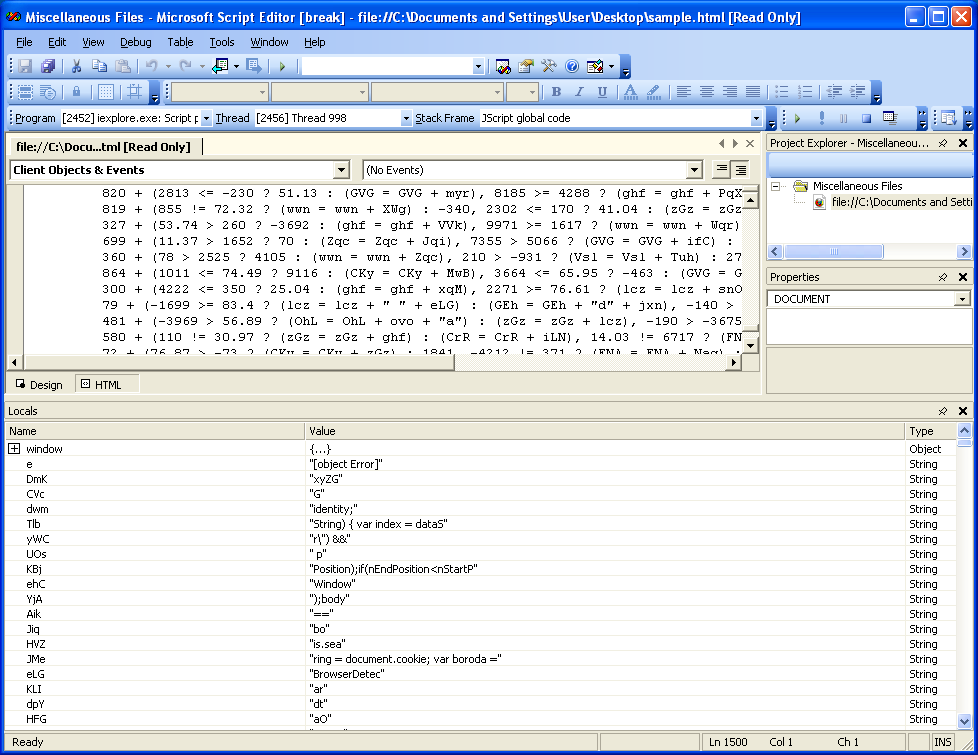The width and height of the screenshot is (978, 755).
Task: Click the Cut scissors icon
Action: coord(76,66)
